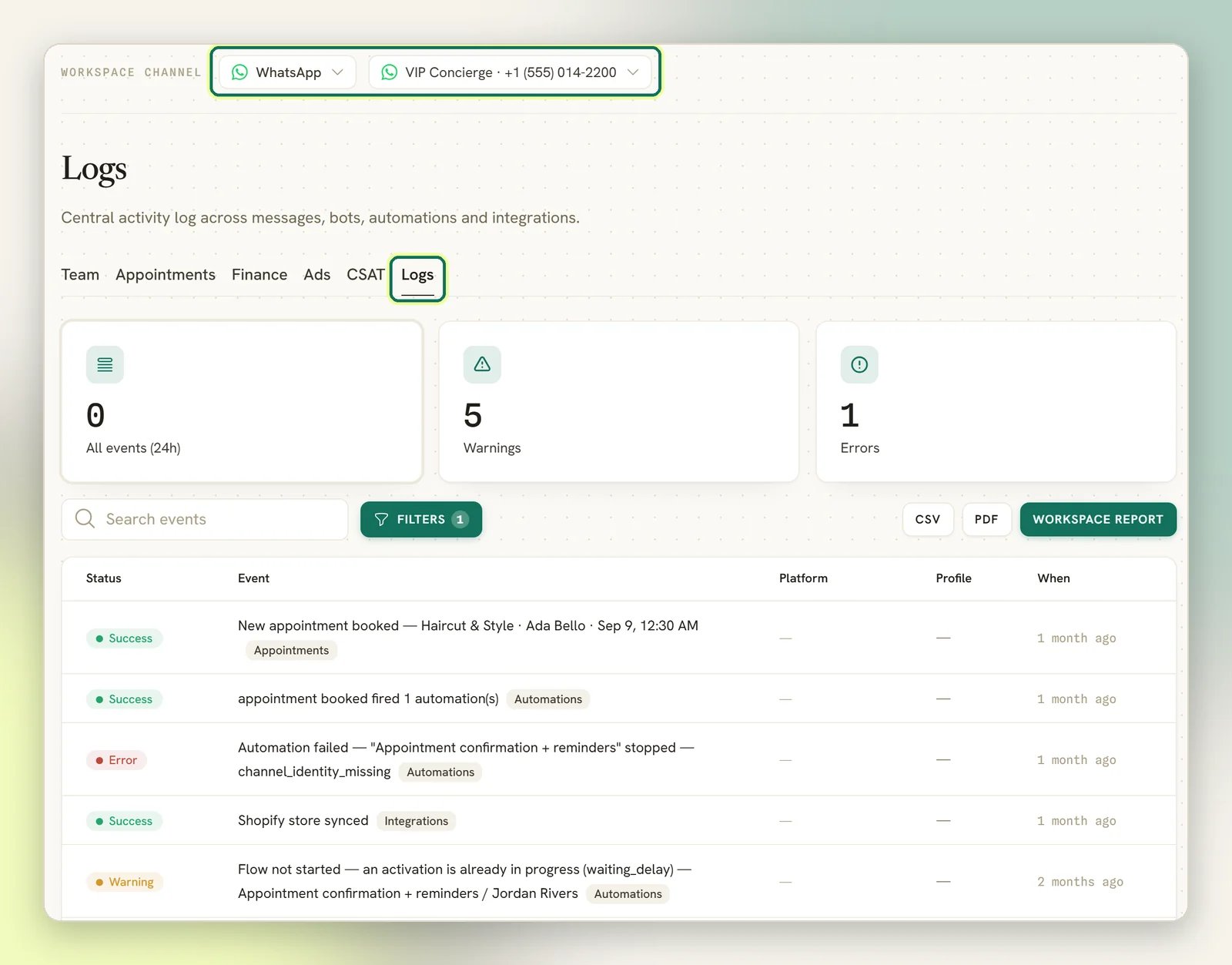Click the Profile column header
The height and width of the screenshot is (965, 1232).
(x=953, y=578)
